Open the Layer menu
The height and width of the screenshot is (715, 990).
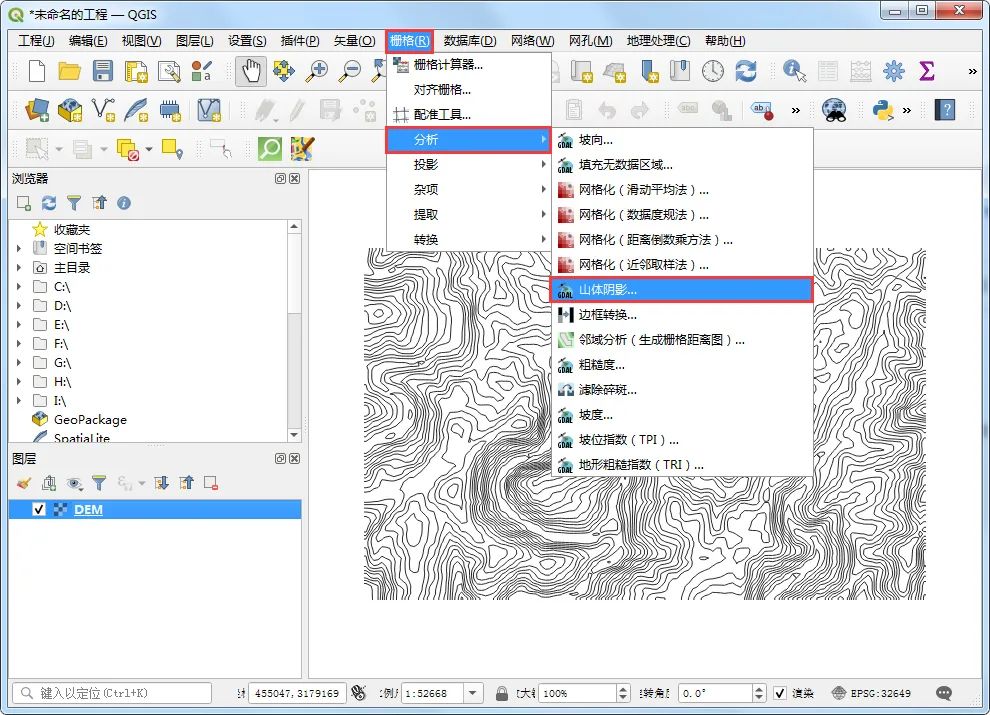pos(194,40)
